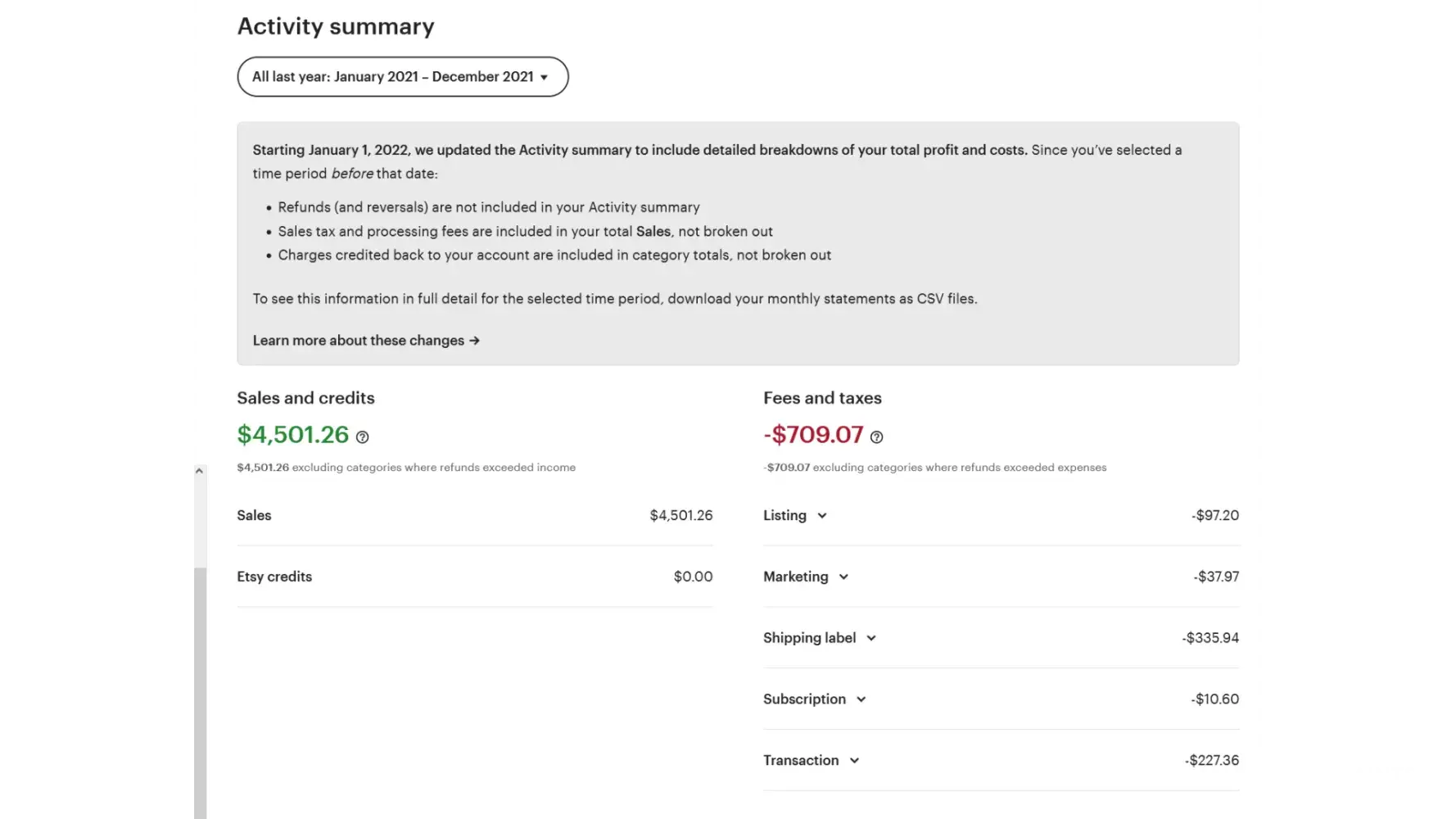Expand the Subscription fees chevron
Screen dimensions: 1456x819
point(861,699)
